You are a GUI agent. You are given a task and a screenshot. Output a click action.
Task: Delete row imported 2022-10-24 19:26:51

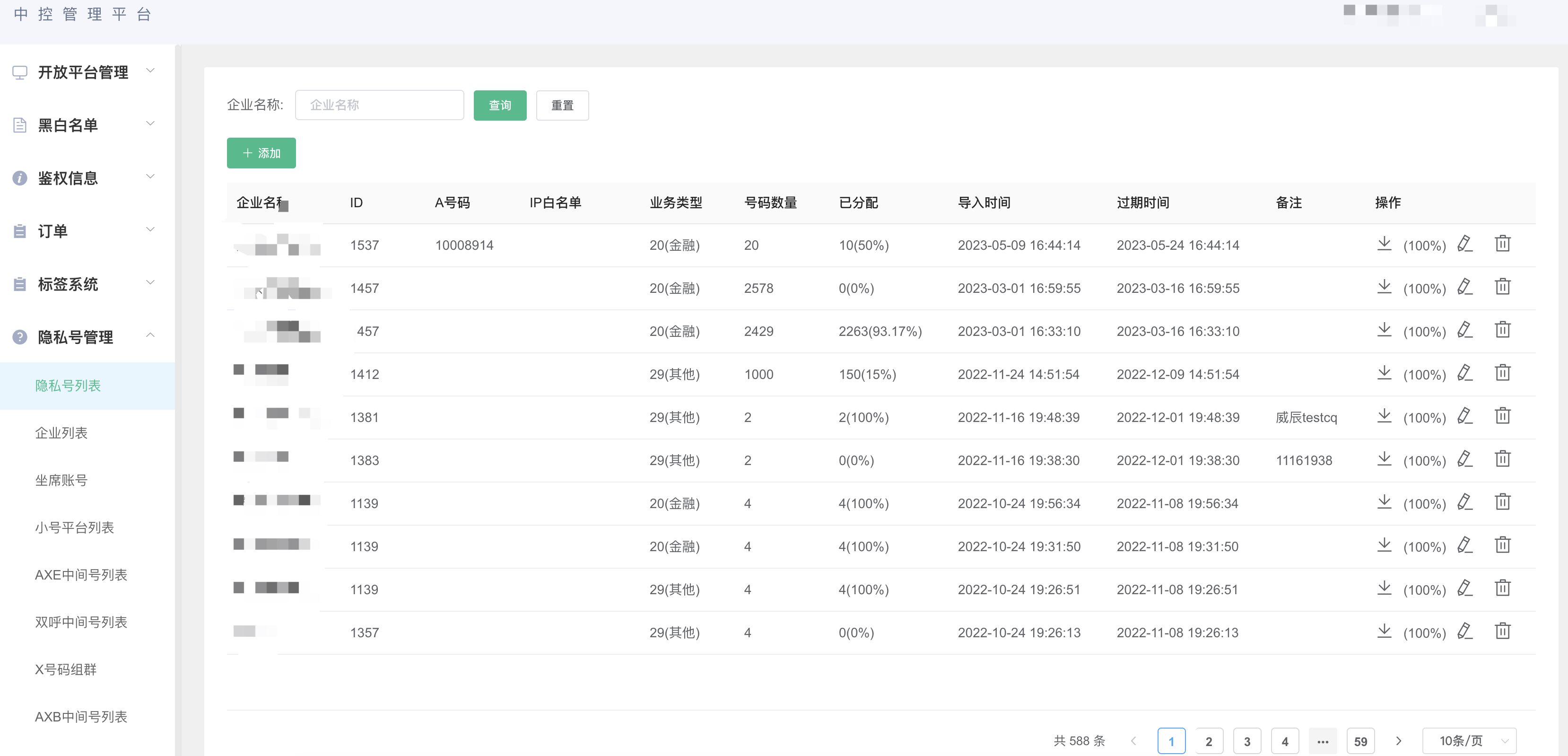(1502, 589)
